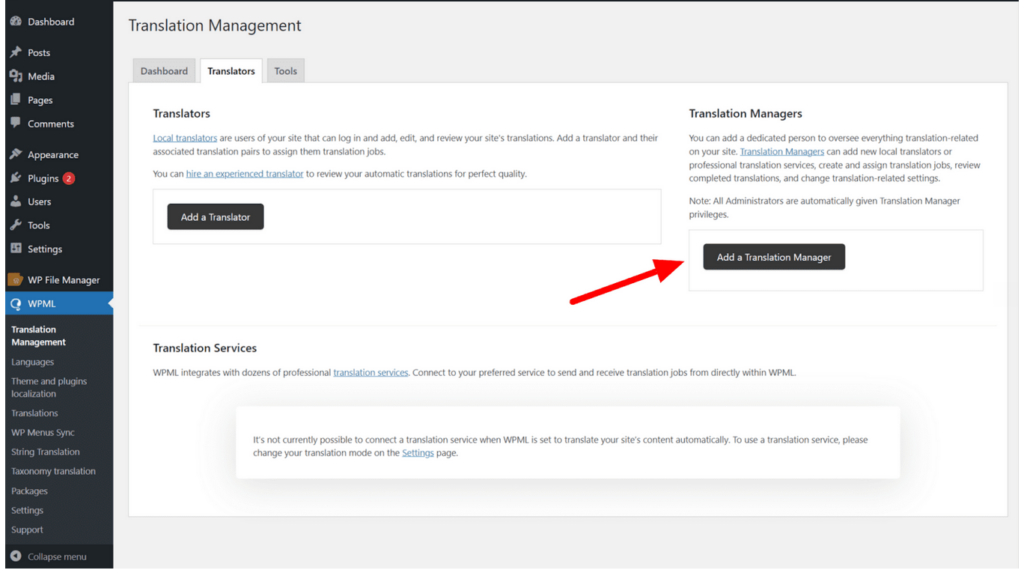Click Add a Translation Manager button
Viewport: 1024px width, 573px height.
[x=773, y=257]
